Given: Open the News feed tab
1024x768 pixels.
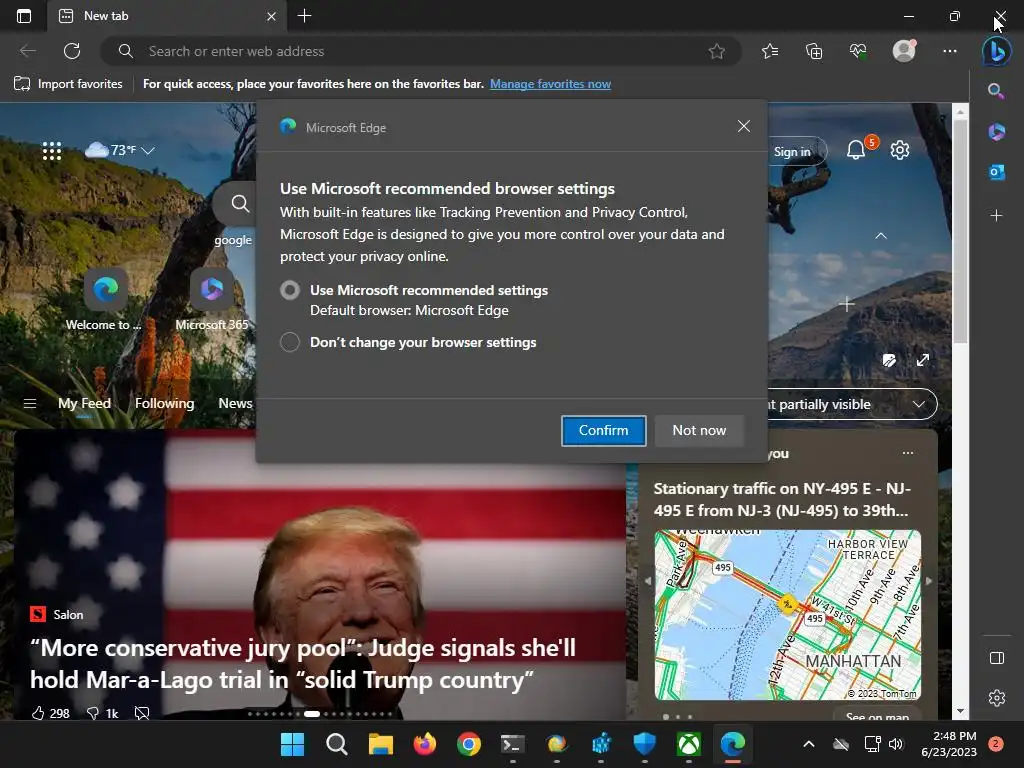Looking at the screenshot, I should tap(235, 404).
